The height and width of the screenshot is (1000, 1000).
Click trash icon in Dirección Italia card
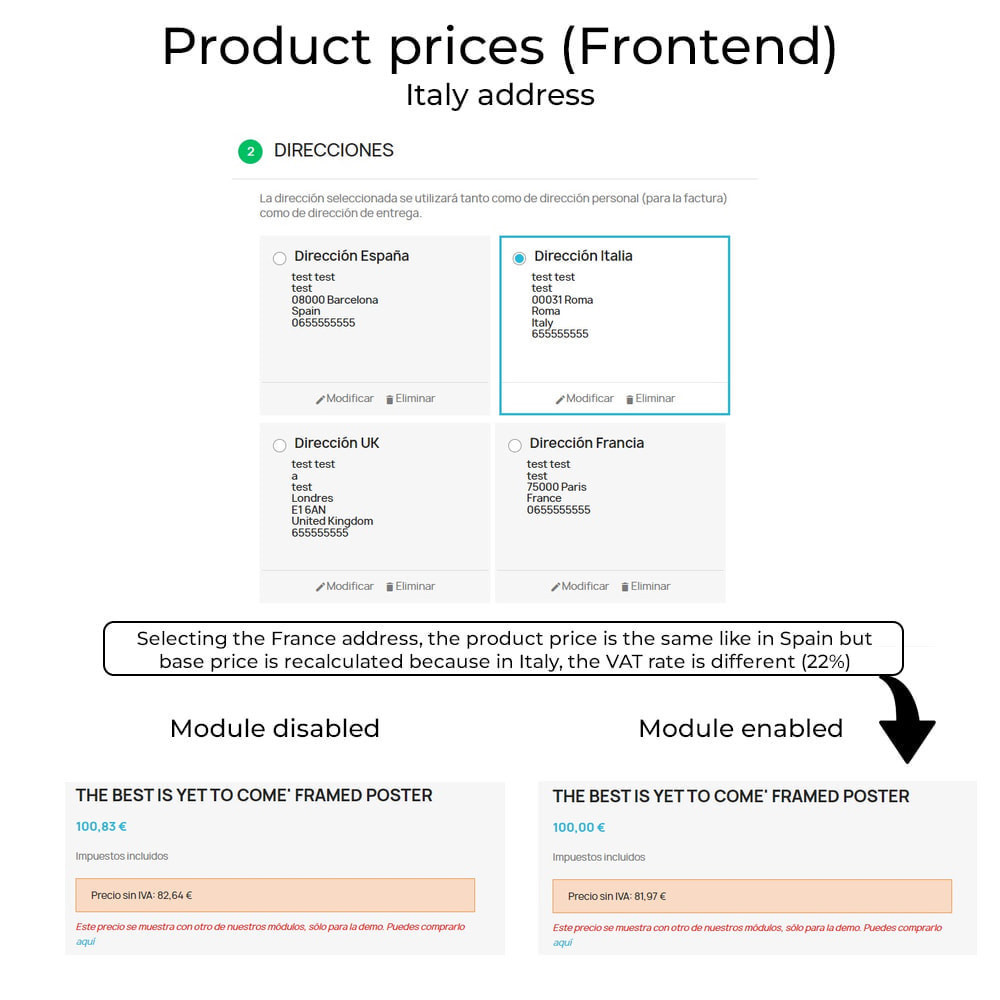tap(629, 399)
